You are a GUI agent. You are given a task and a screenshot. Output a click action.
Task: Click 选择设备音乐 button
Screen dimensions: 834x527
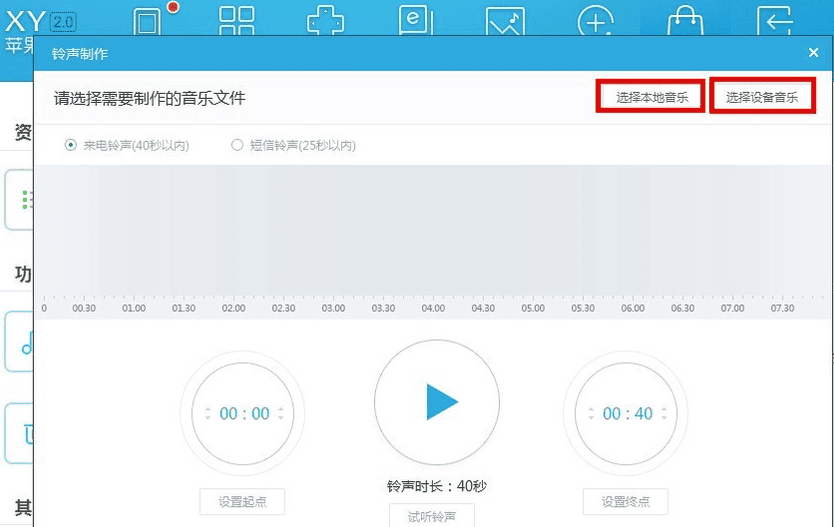click(x=762, y=97)
